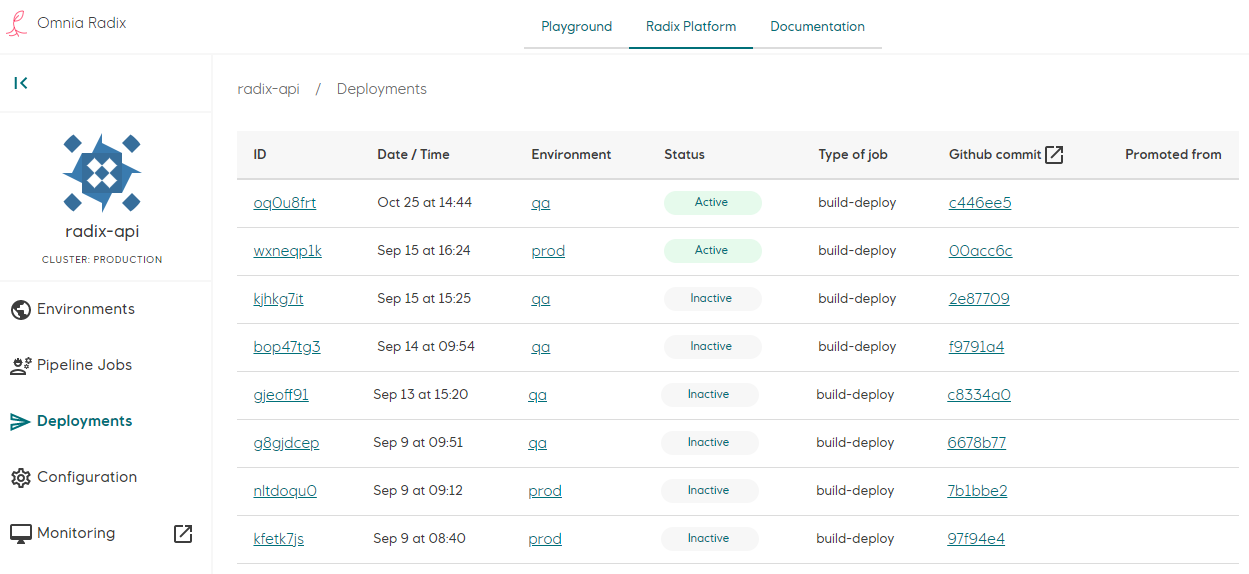The width and height of the screenshot is (1249, 574).
Task: Click Inactive status badge in kjhkg7it row
Action: tap(713, 299)
